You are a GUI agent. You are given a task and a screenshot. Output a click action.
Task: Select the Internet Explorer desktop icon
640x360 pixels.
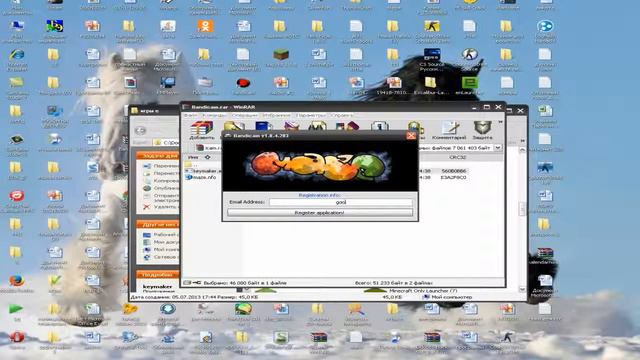click(x=17, y=54)
